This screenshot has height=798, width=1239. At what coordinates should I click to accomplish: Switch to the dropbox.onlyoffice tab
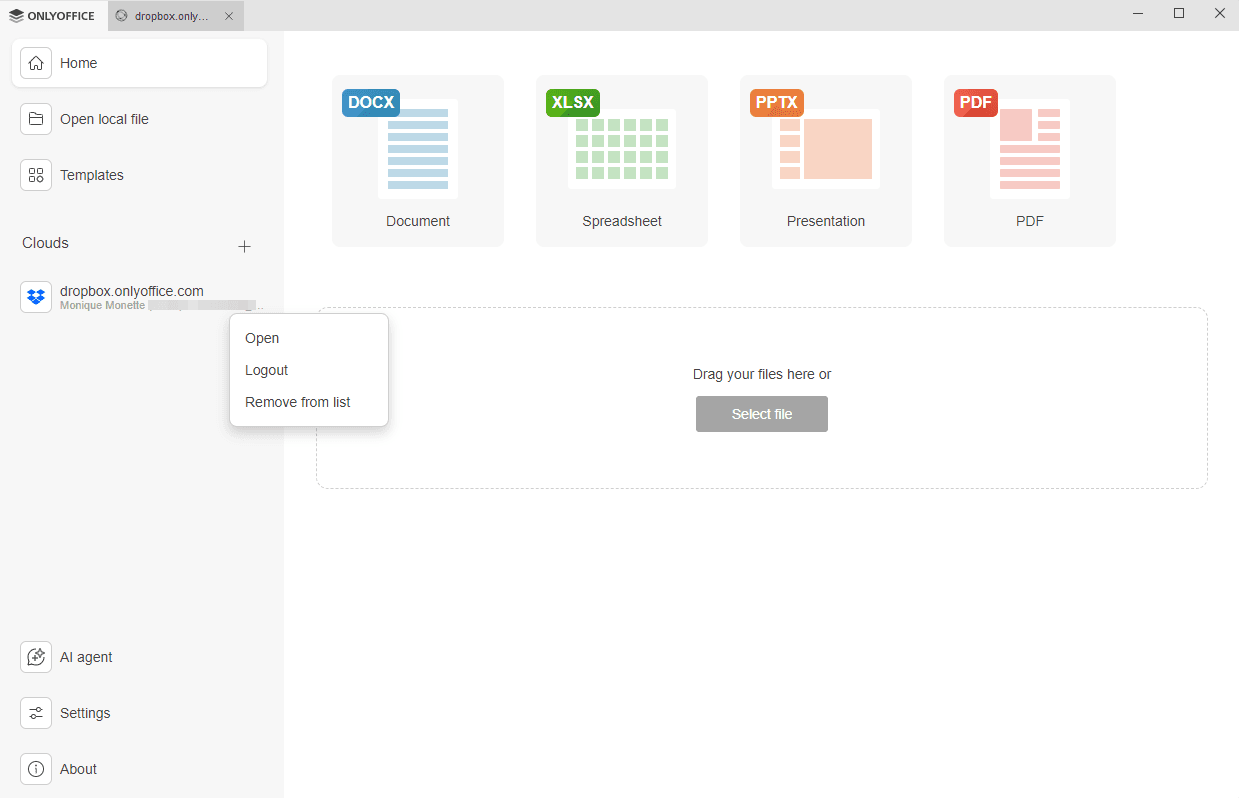click(170, 16)
